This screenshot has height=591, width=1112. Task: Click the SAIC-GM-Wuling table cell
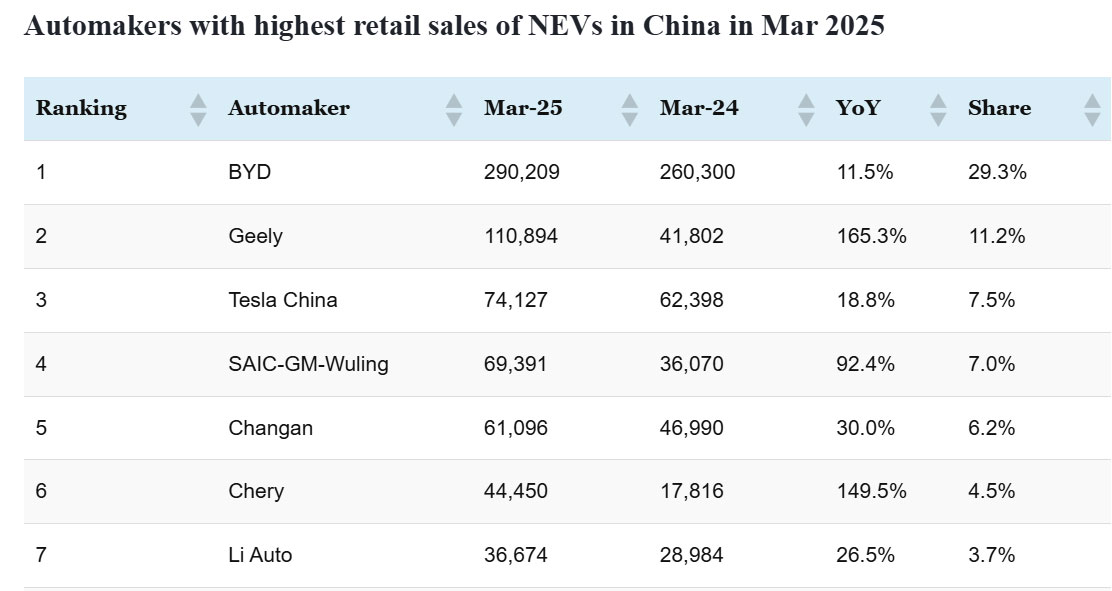click(308, 364)
